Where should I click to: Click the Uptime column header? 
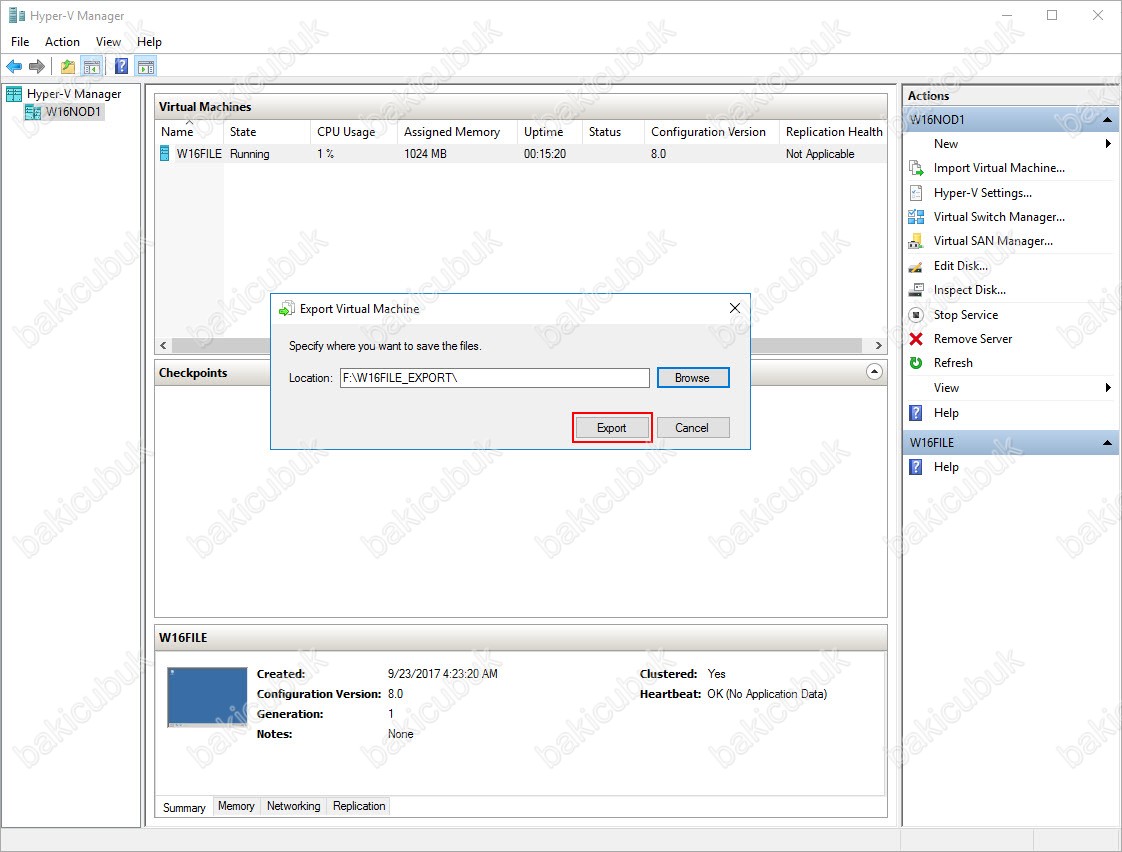coord(550,132)
